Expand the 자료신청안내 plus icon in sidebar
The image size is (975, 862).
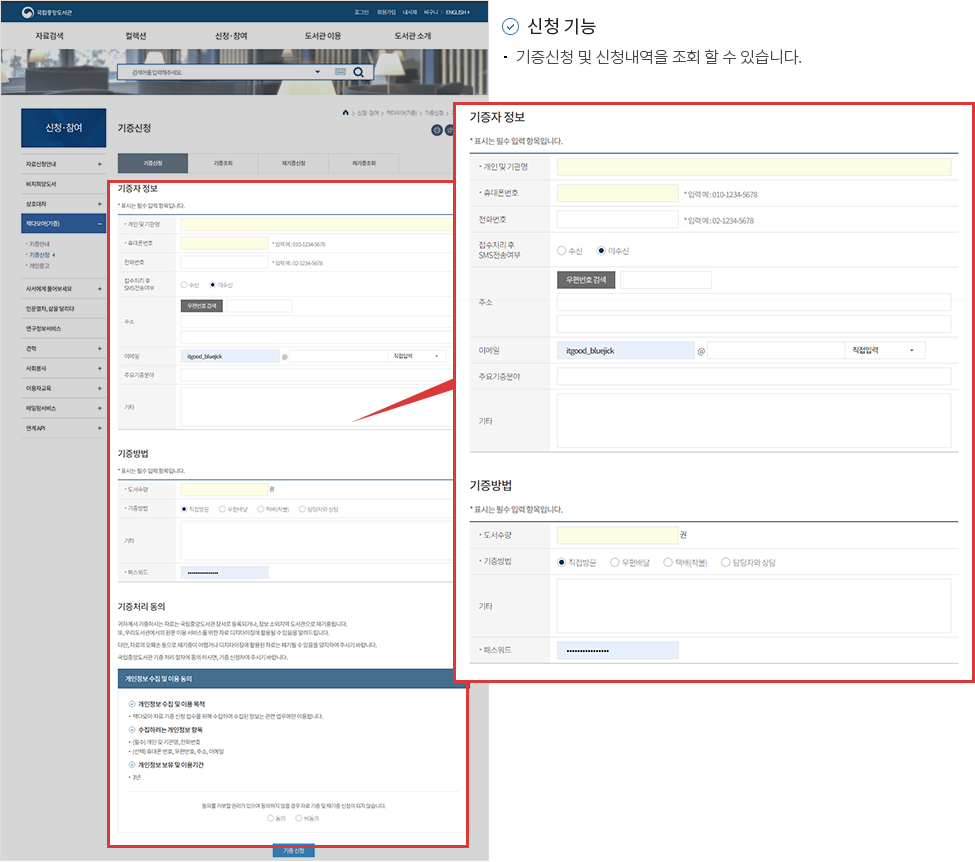pos(99,163)
